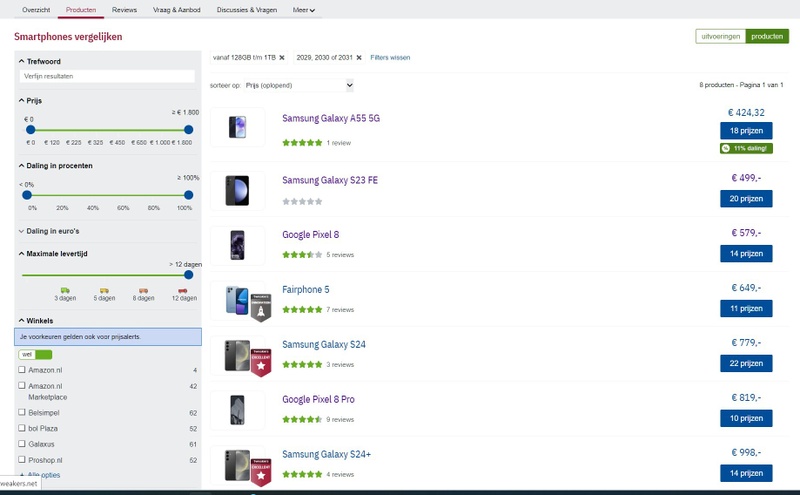
Task: Click the 12 dagen delivery truck icon
Action: tap(183, 290)
